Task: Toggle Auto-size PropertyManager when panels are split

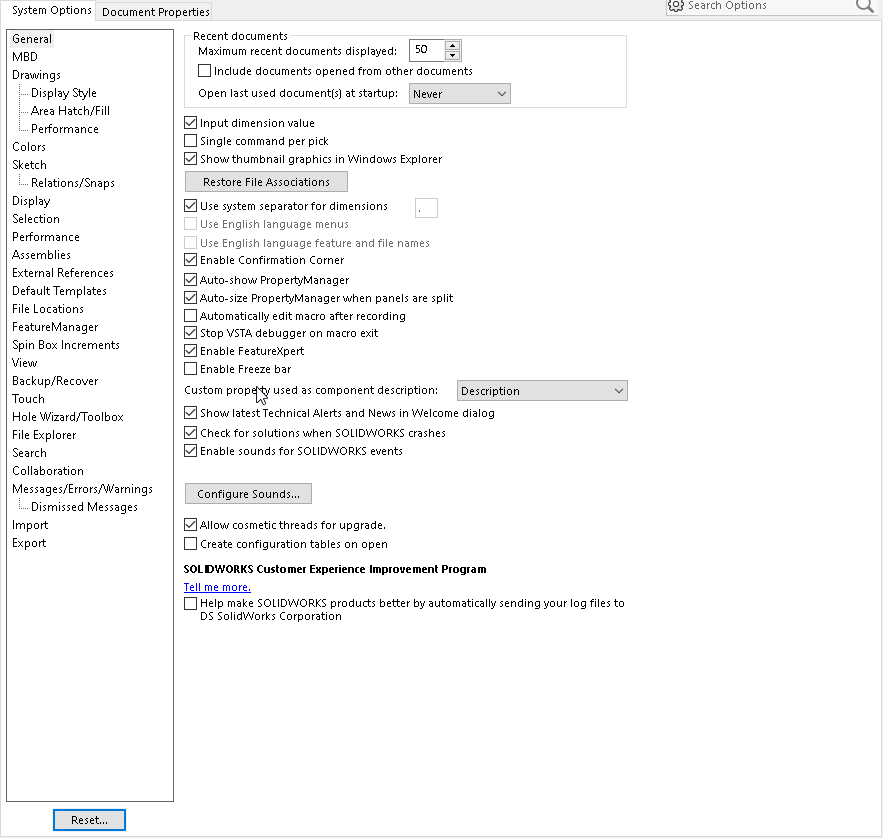Action: (190, 298)
